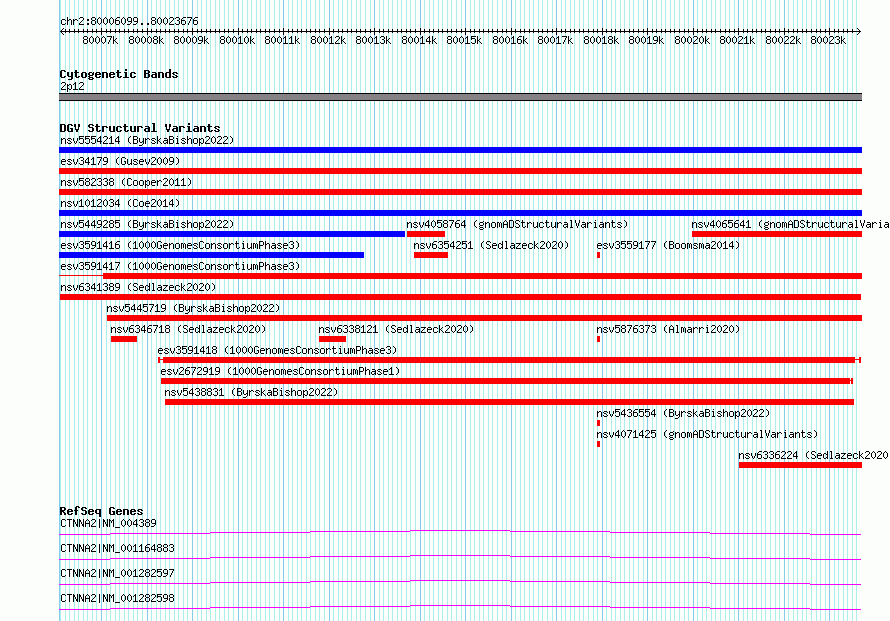Viewport: 890px width, 621px height.
Task: Select RefSeq Genes track heading
Action: point(101,511)
